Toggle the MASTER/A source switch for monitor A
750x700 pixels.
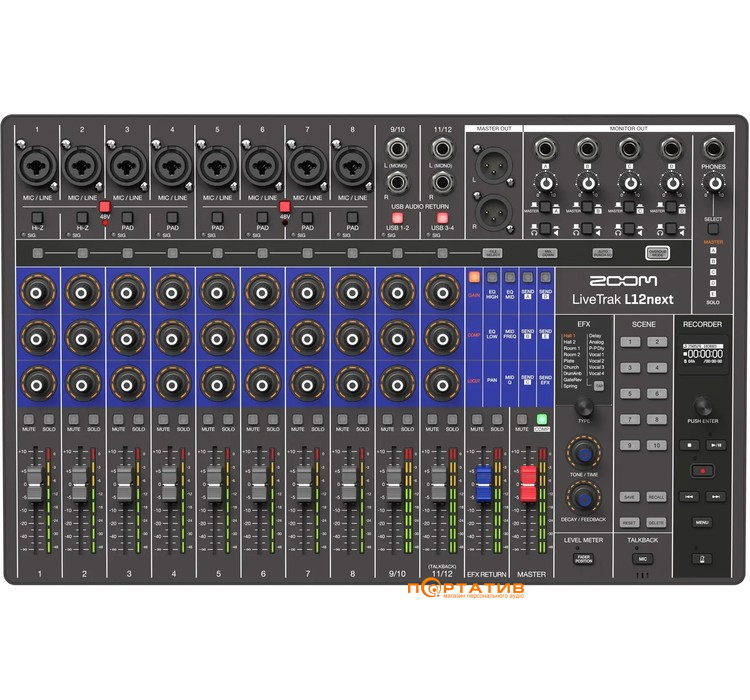tap(545, 208)
